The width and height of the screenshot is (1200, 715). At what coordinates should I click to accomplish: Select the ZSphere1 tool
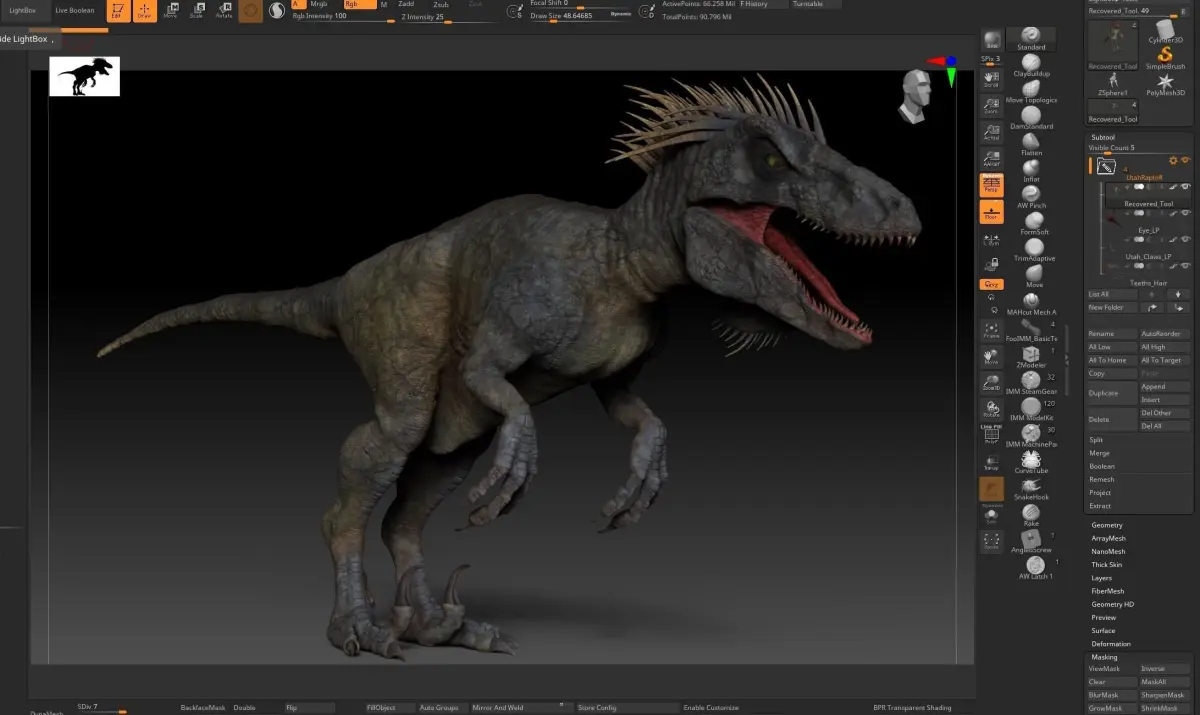coord(1113,85)
